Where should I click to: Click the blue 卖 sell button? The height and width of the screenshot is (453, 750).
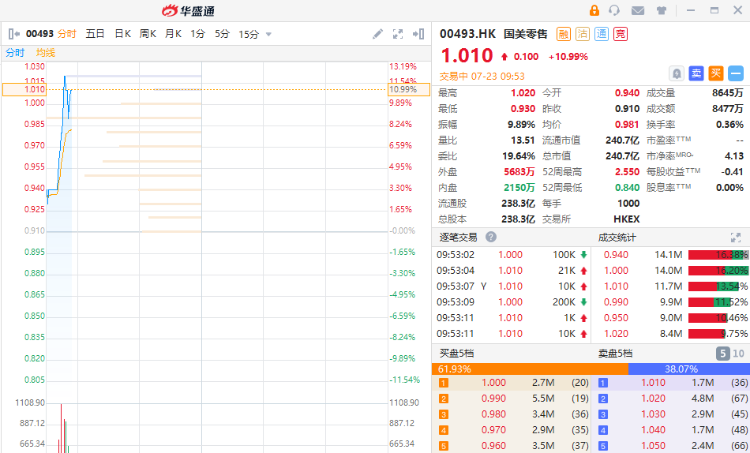coord(696,73)
